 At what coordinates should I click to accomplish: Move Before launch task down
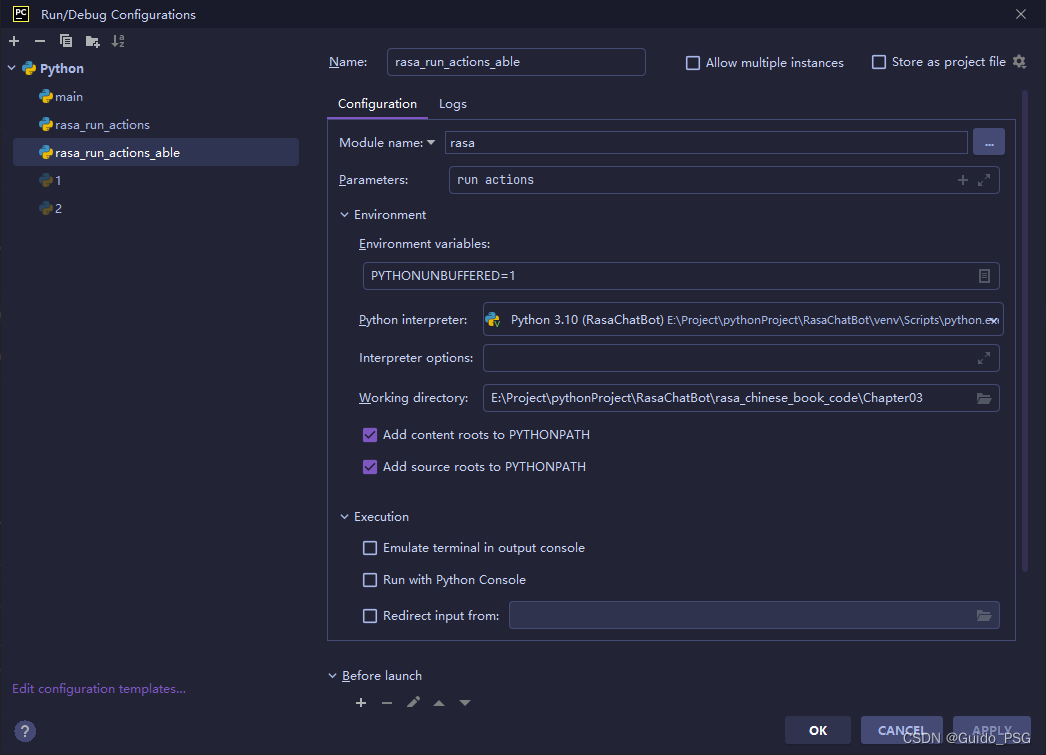(465, 703)
